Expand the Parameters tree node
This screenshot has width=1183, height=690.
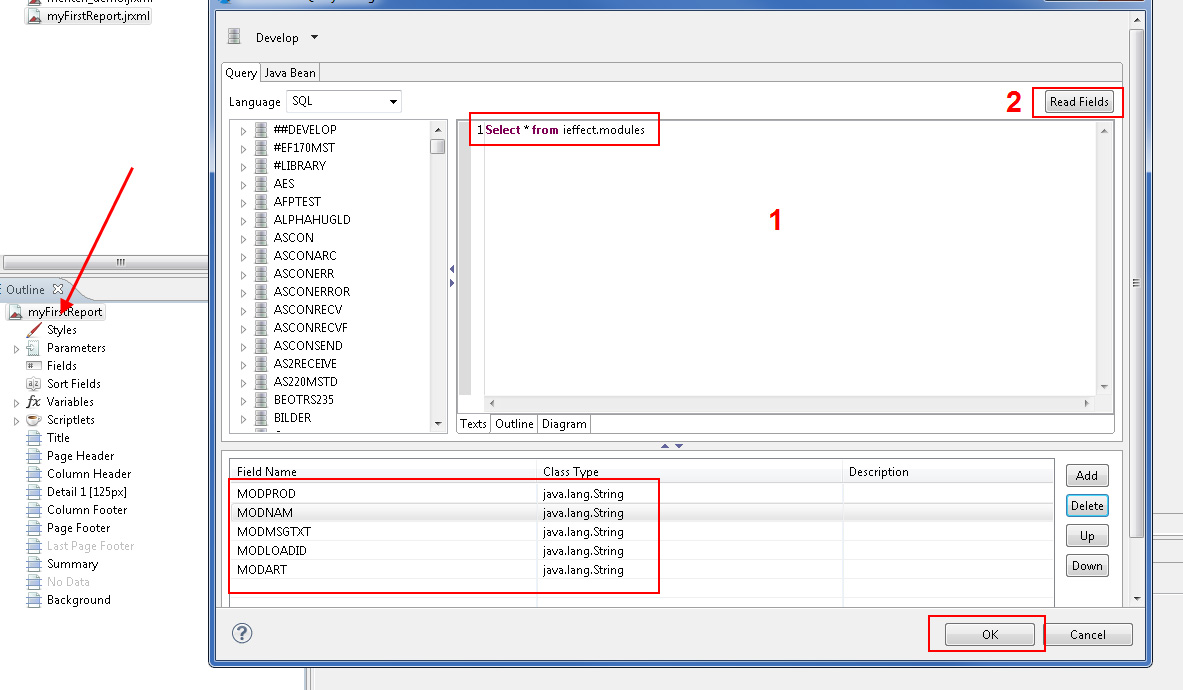coord(16,349)
